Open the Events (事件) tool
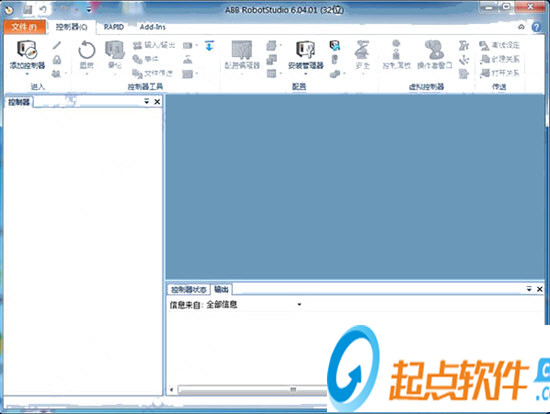This screenshot has height=414, width=550. point(146,59)
